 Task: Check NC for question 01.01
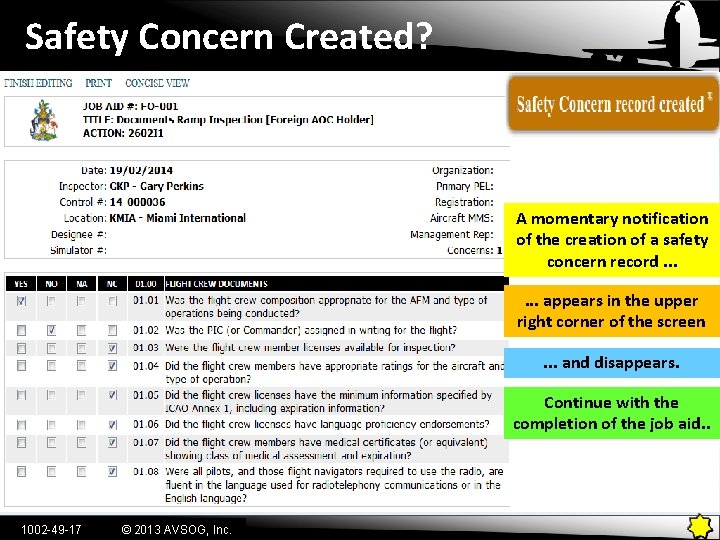click(x=112, y=301)
